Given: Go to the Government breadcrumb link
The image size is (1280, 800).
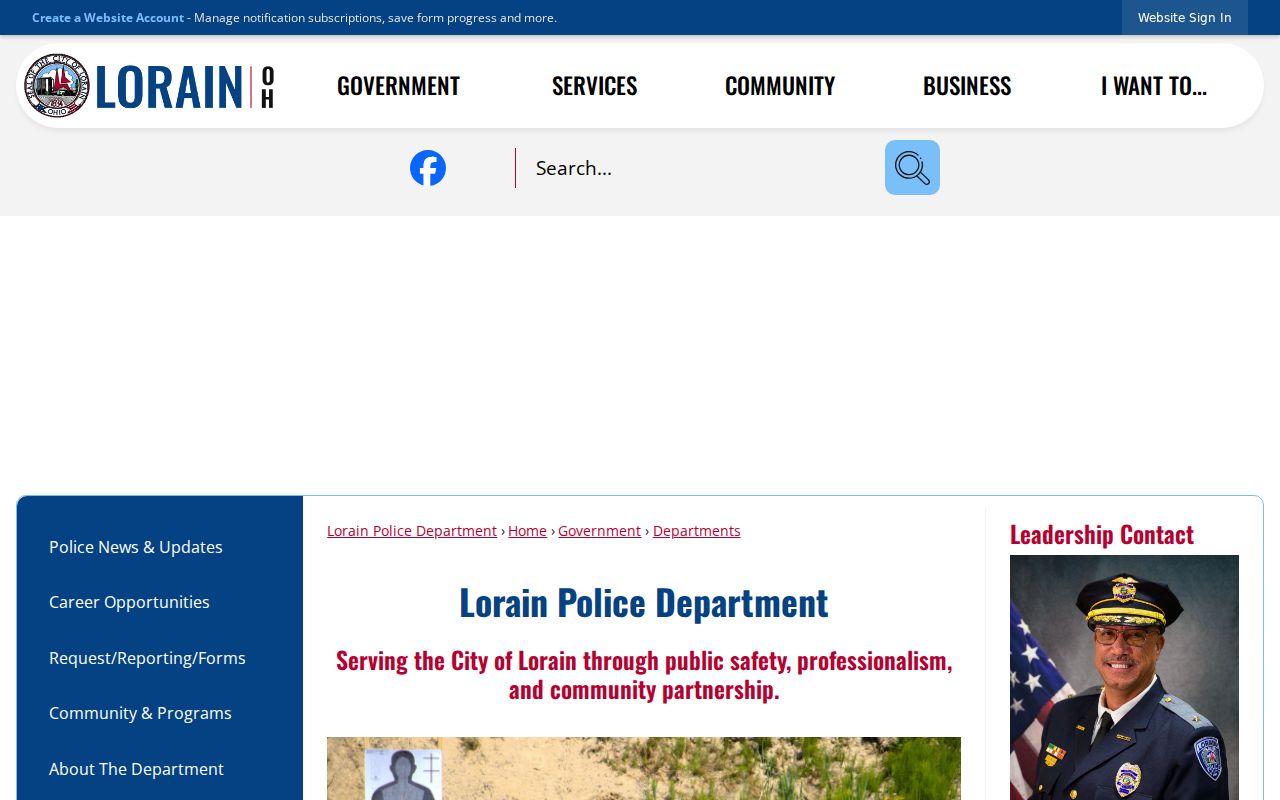Looking at the screenshot, I should point(599,531).
